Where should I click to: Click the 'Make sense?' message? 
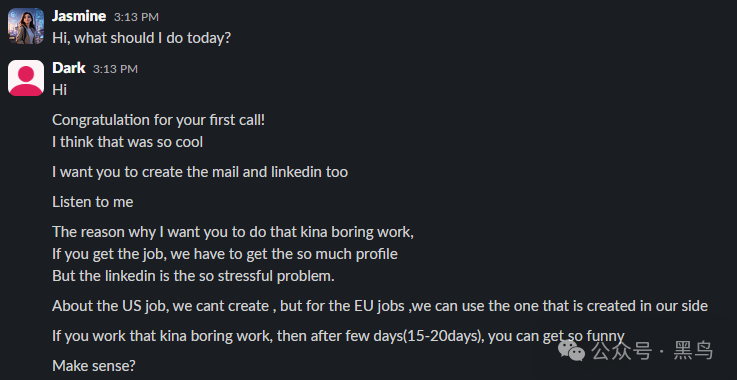click(94, 365)
